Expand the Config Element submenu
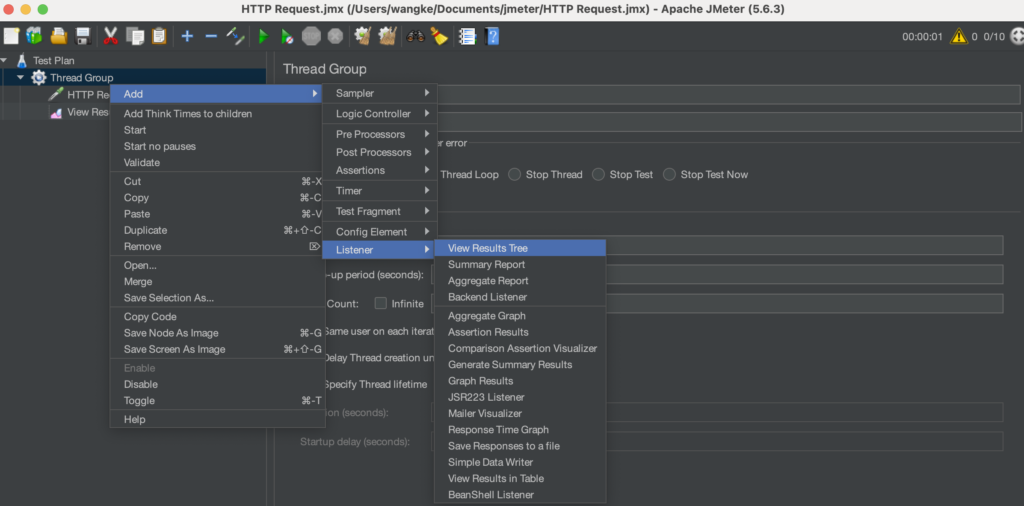Image resolution: width=1024 pixels, height=506 pixels. (x=379, y=232)
